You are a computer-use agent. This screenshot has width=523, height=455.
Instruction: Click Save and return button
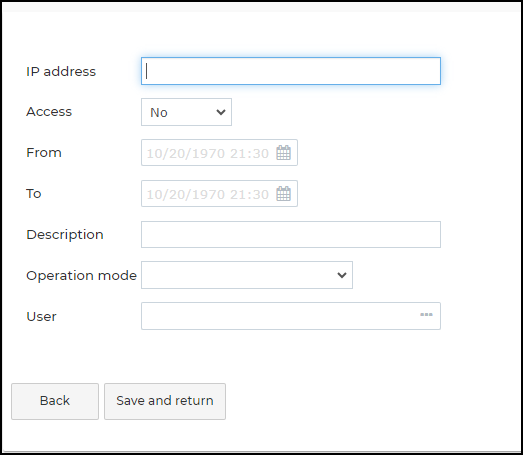[165, 401]
